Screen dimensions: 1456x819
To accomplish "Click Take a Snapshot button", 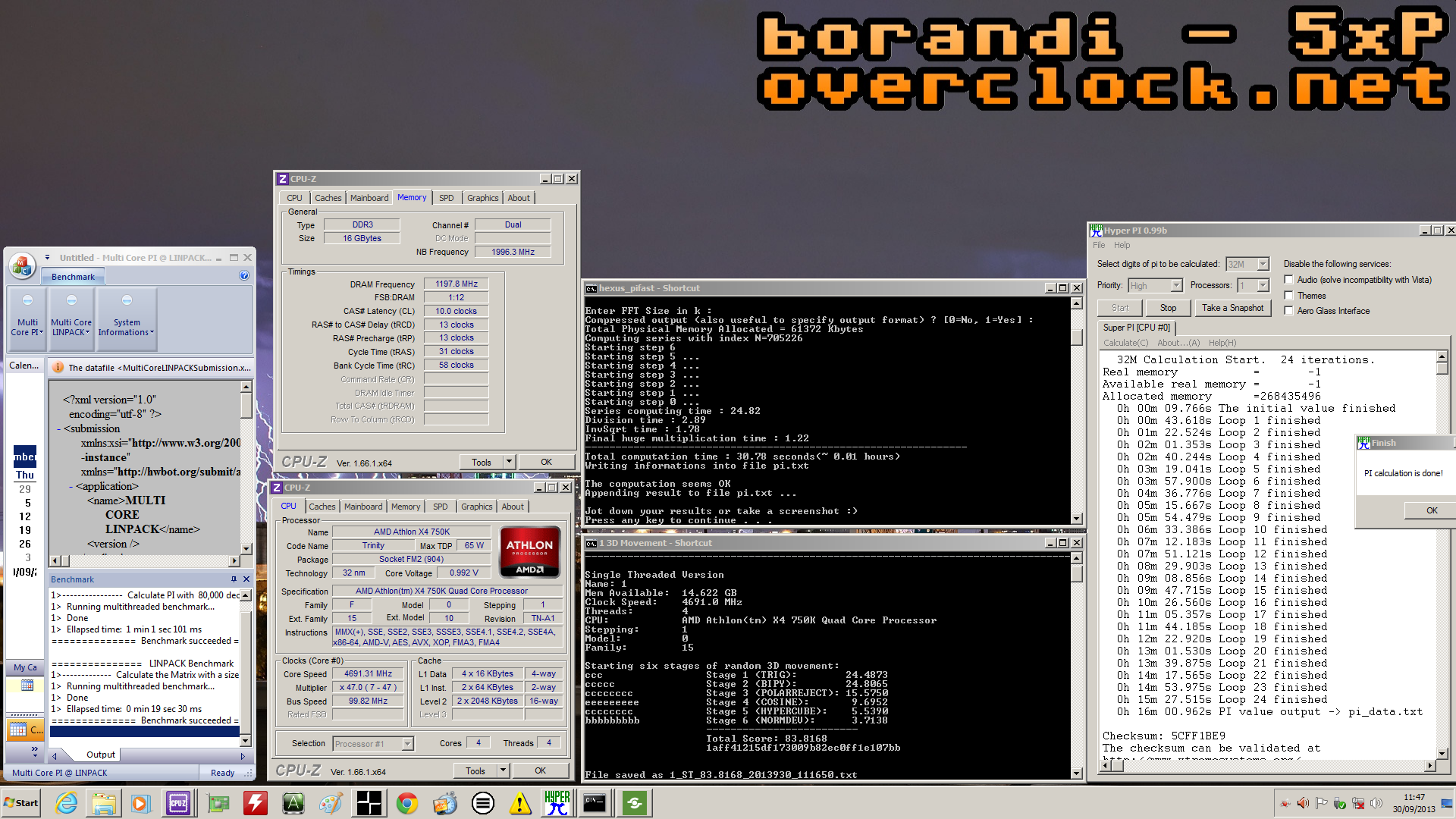I will pyautogui.click(x=1232, y=308).
